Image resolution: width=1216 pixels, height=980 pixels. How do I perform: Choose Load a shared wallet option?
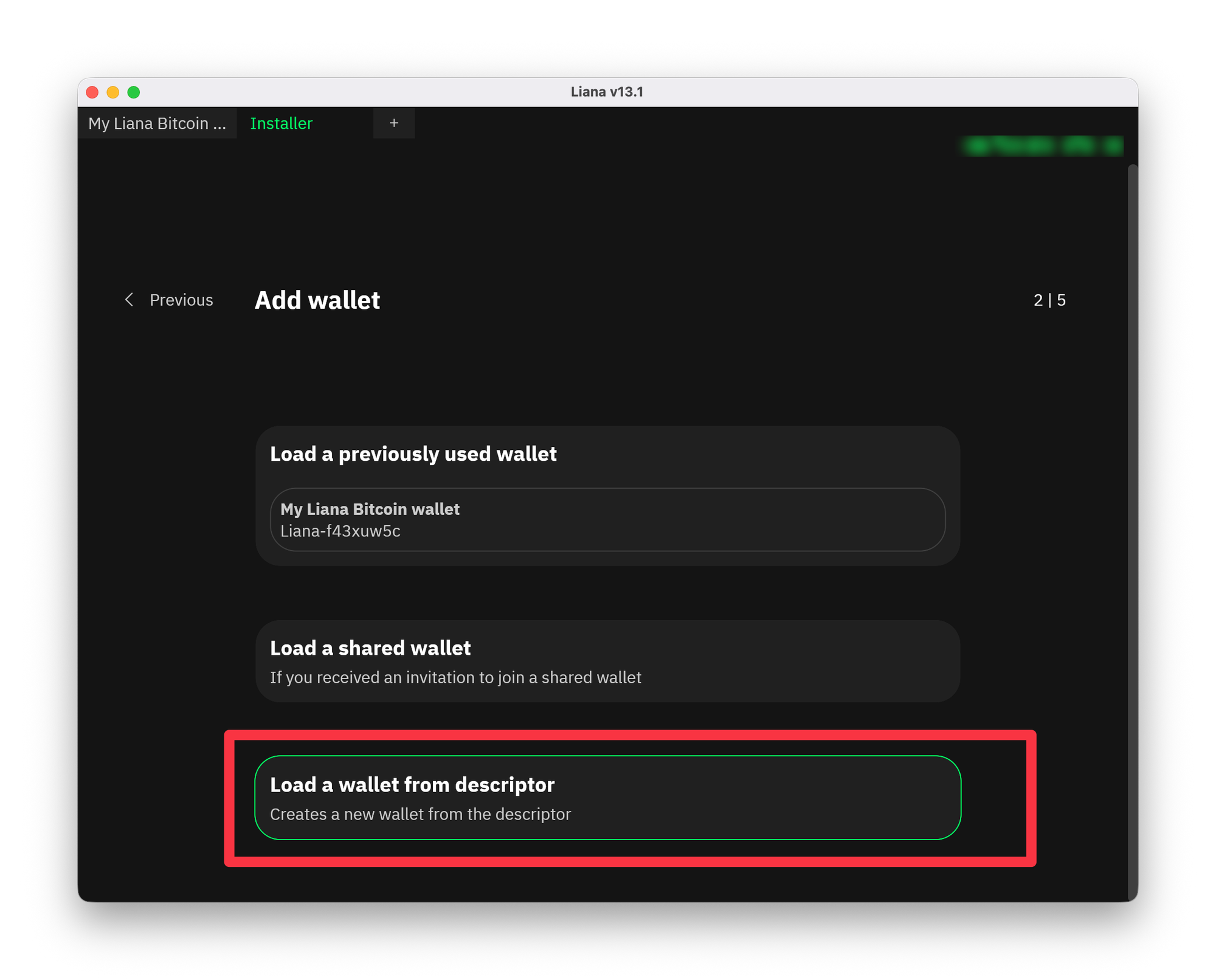[607, 661]
